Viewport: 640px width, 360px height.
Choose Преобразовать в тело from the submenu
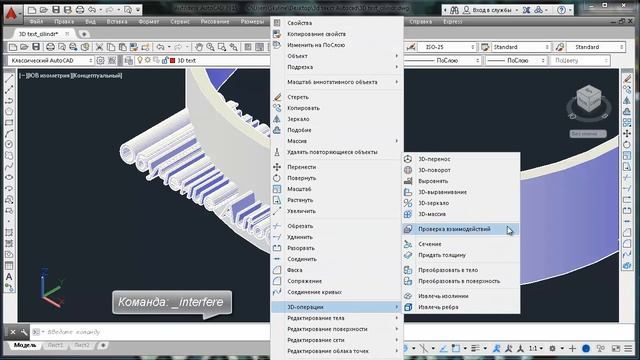click(x=461, y=270)
